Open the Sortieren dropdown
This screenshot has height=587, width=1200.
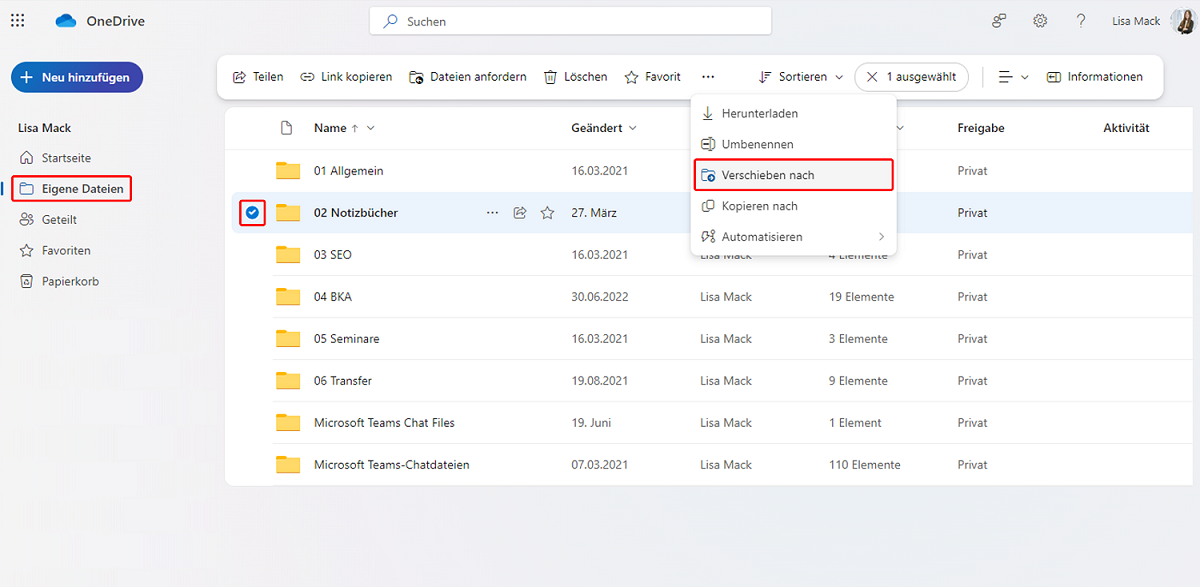tap(801, 77)
